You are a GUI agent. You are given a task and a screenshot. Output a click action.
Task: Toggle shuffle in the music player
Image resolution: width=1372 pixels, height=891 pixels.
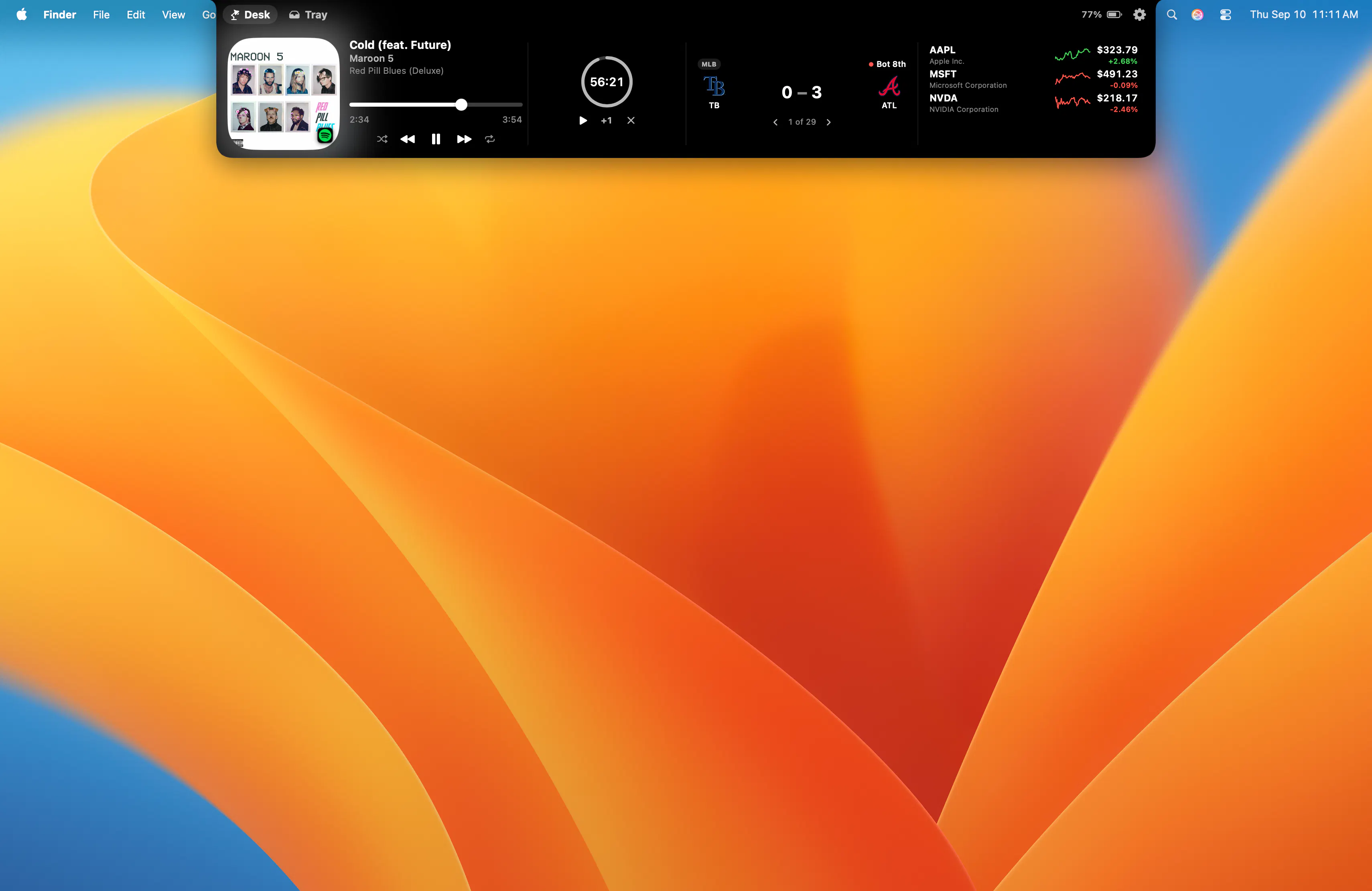click(x=382, y=139)
